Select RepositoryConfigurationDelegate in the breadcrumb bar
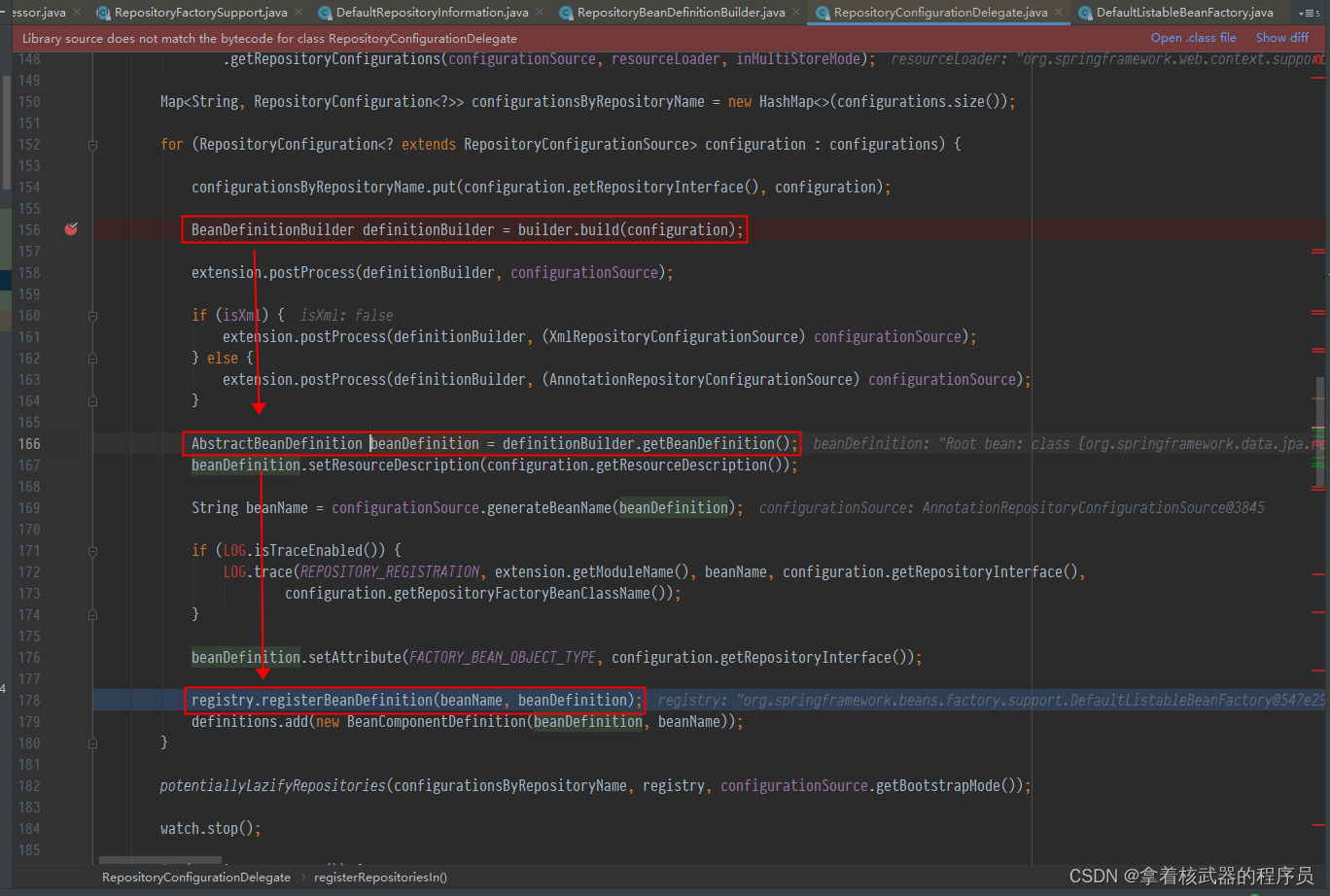 [195, 877]
